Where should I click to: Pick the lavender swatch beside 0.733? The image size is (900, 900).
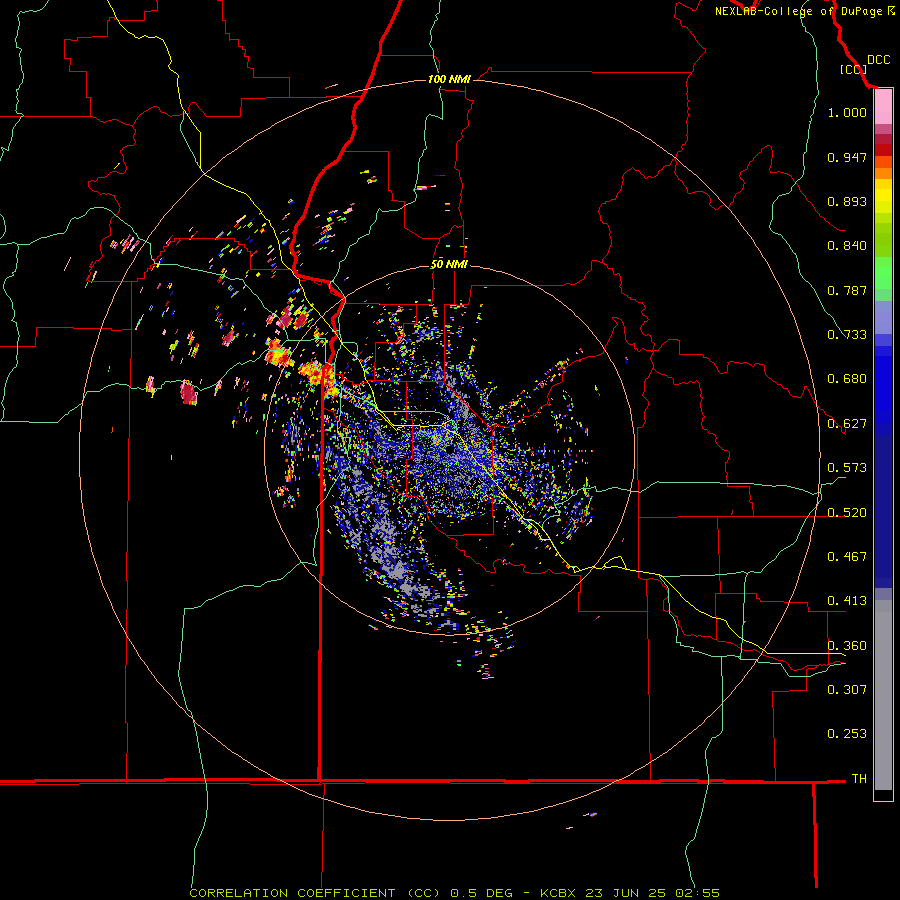(883, 317)
